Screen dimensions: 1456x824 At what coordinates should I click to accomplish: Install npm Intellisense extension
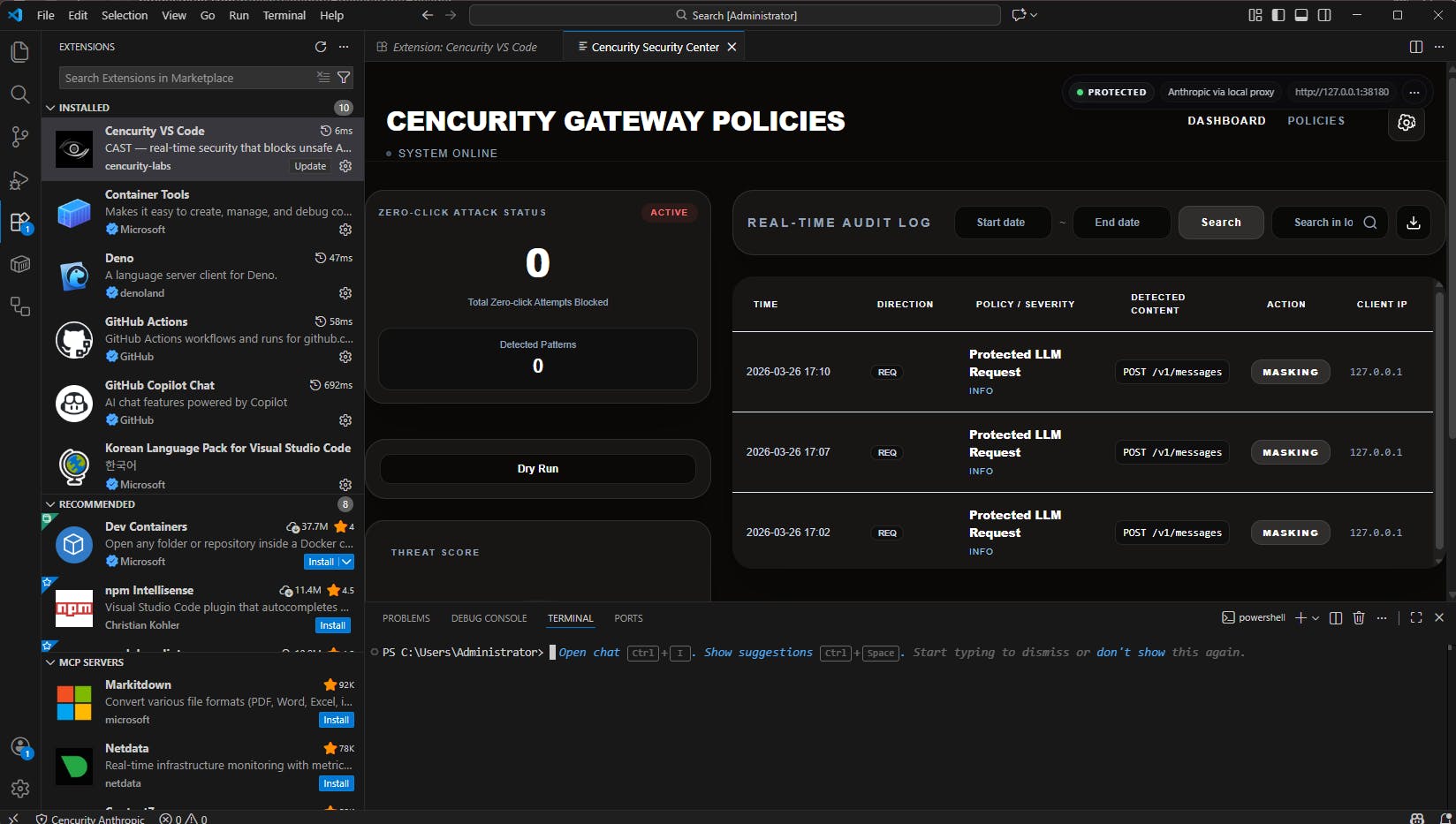point(333,625)
